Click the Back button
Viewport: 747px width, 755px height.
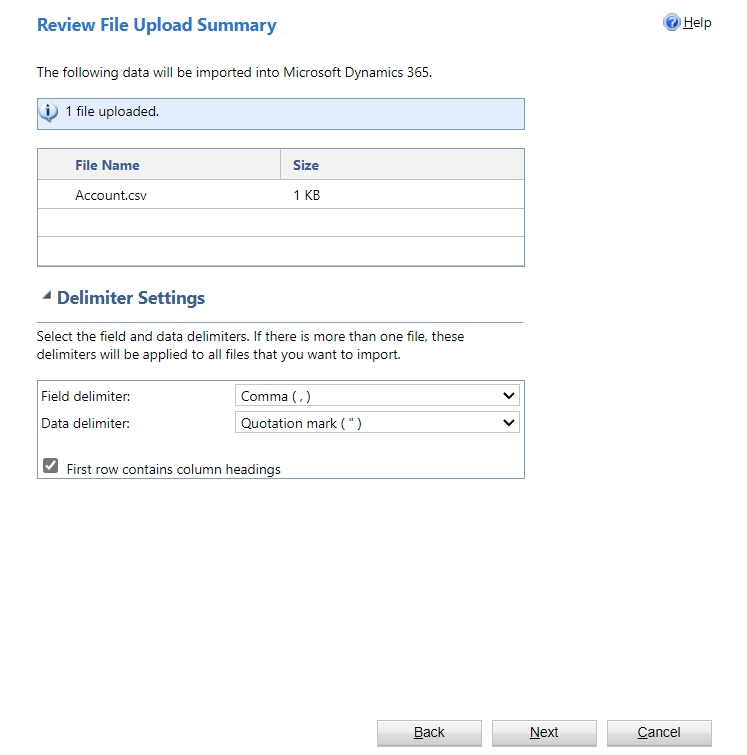point(429,733)
